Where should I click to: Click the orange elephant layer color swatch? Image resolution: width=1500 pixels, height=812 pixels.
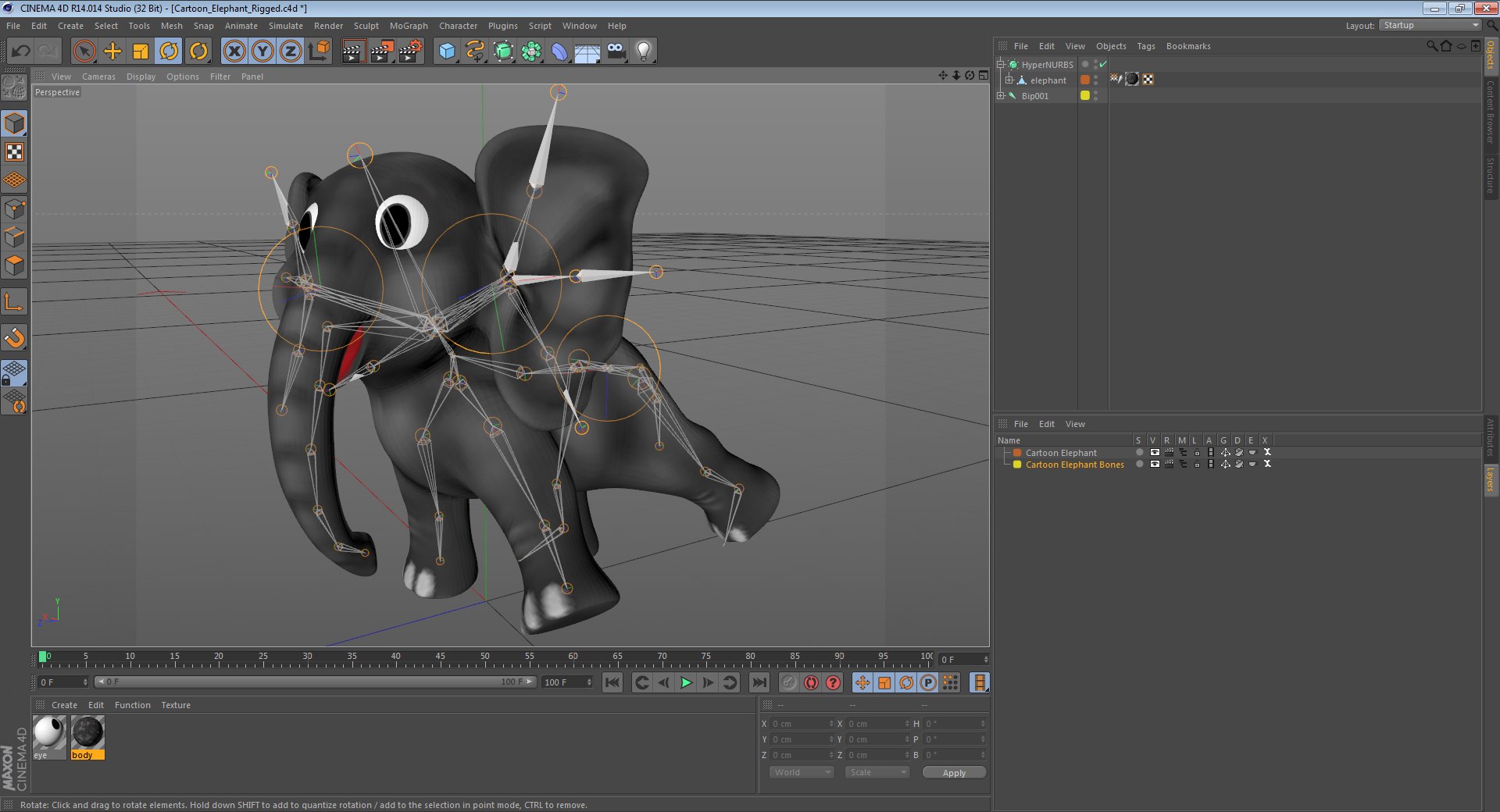point(1085,80)
